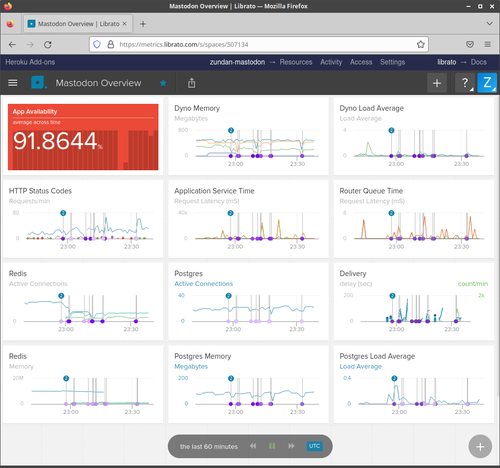Click the librato link in header

click(447, 62)
